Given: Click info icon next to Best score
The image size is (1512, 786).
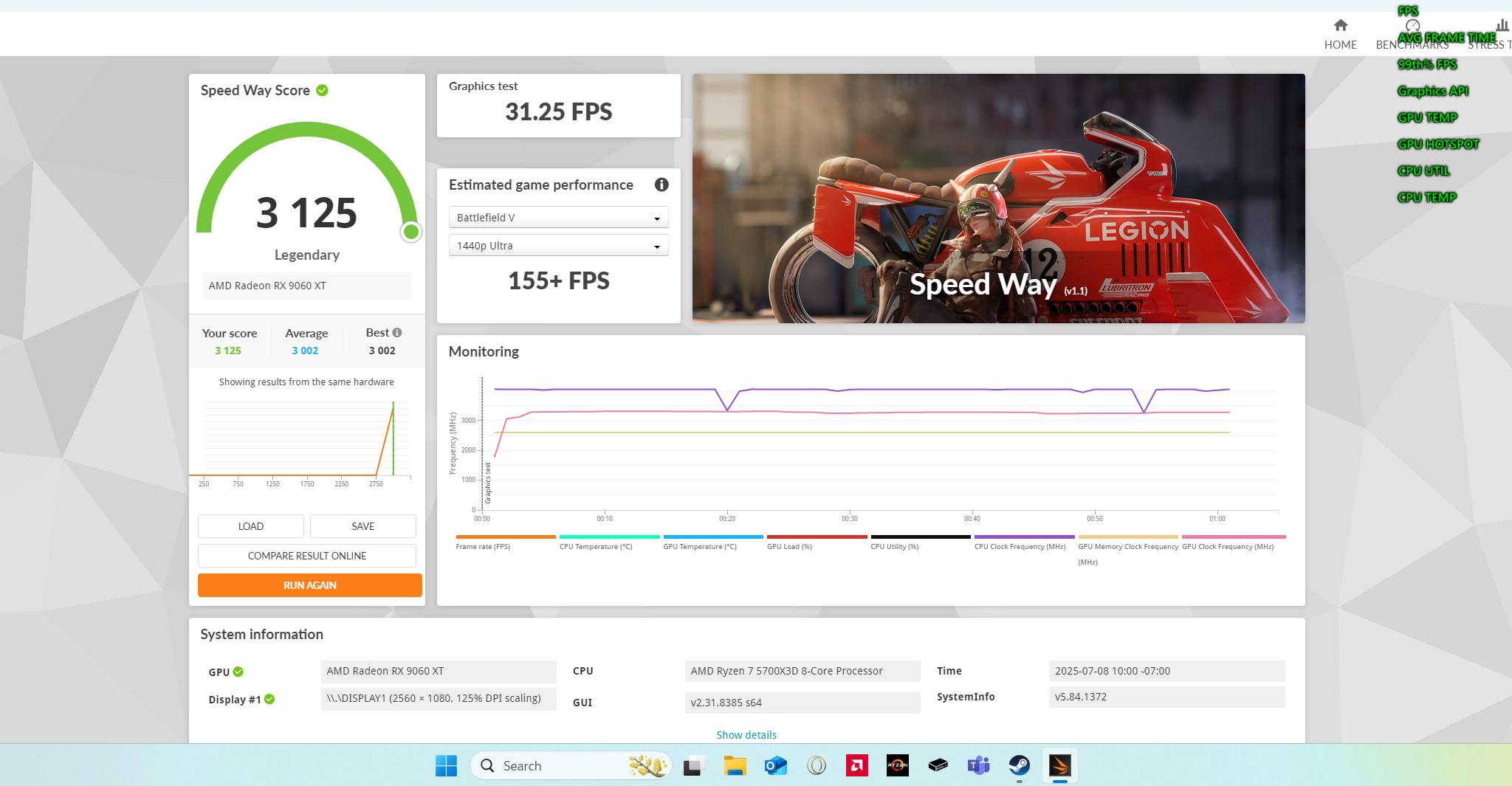Looking at the screenshot, I should 397,333.
